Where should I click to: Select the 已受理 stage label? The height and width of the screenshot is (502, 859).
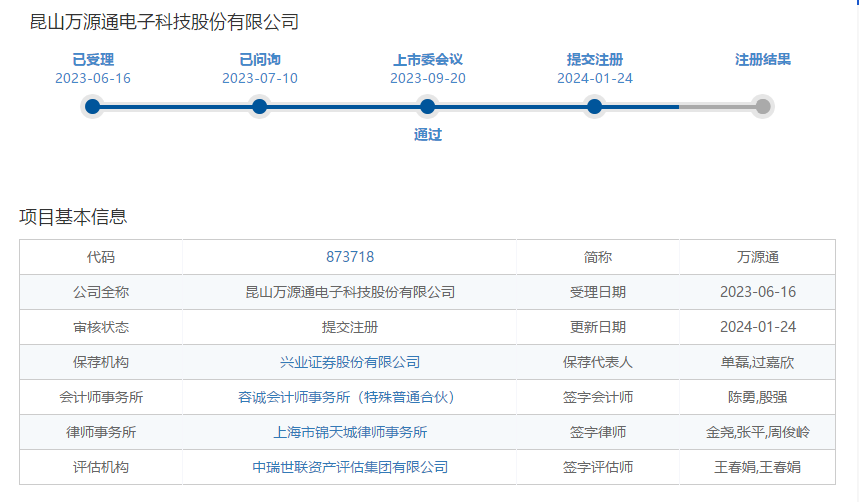93,60
